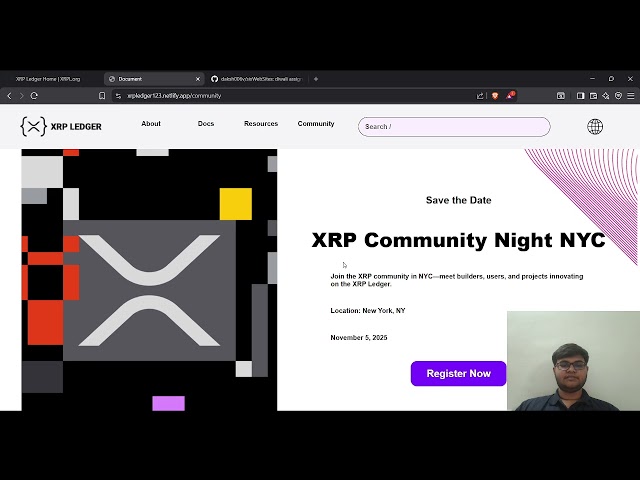Viewport: 640px width, 480px height.
Task: Restore down the browser window
Action: click(611, 78)
